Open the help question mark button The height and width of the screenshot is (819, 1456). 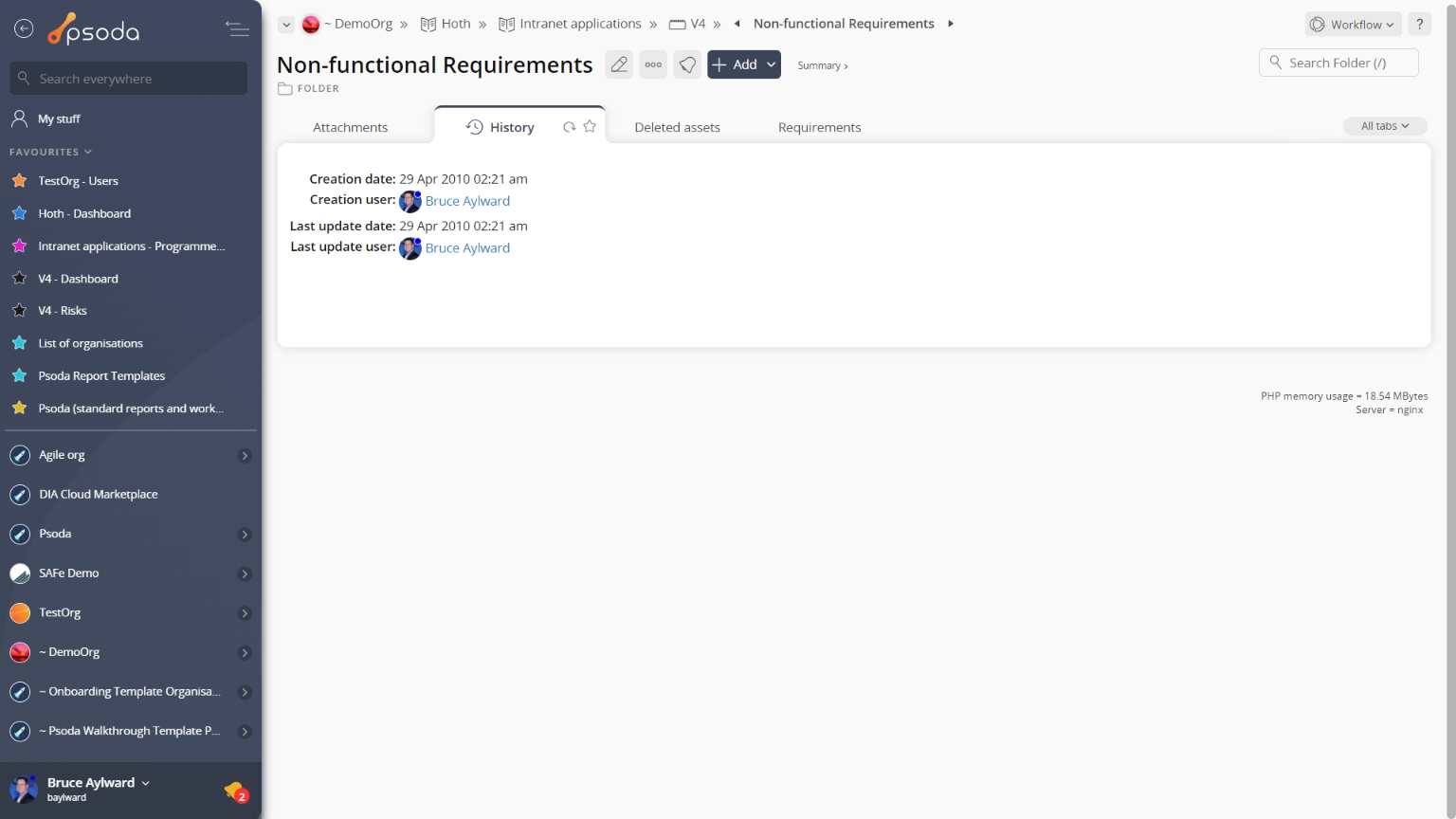tap(1419, 25)
